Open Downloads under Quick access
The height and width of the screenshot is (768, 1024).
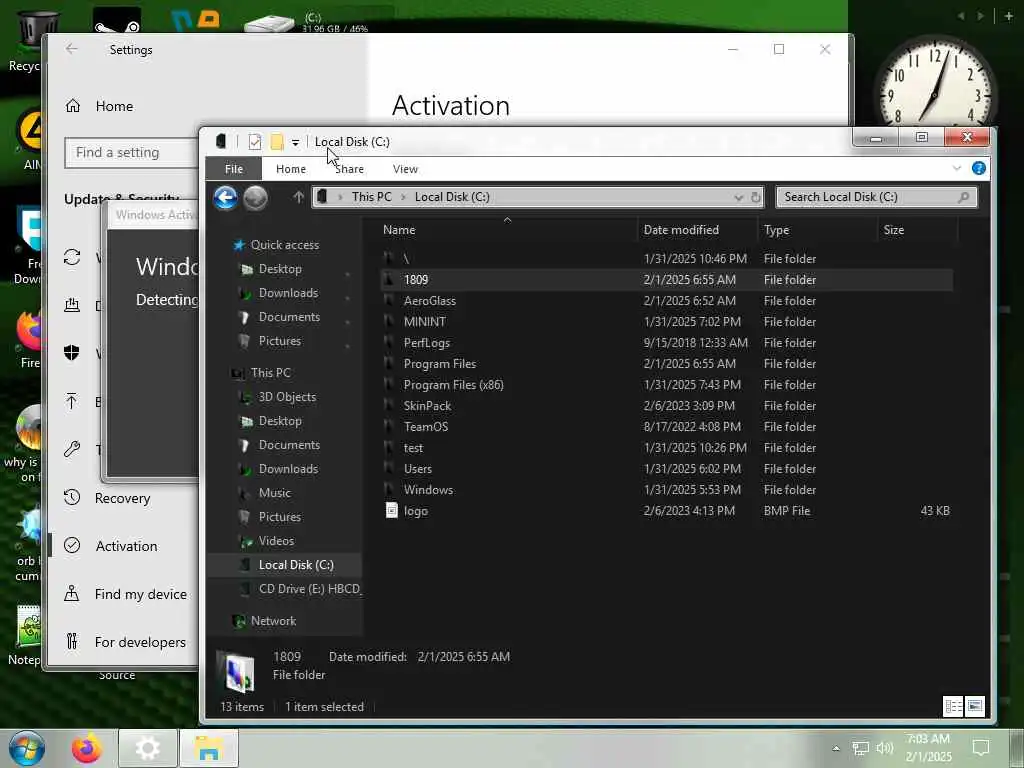click(288, 293)
